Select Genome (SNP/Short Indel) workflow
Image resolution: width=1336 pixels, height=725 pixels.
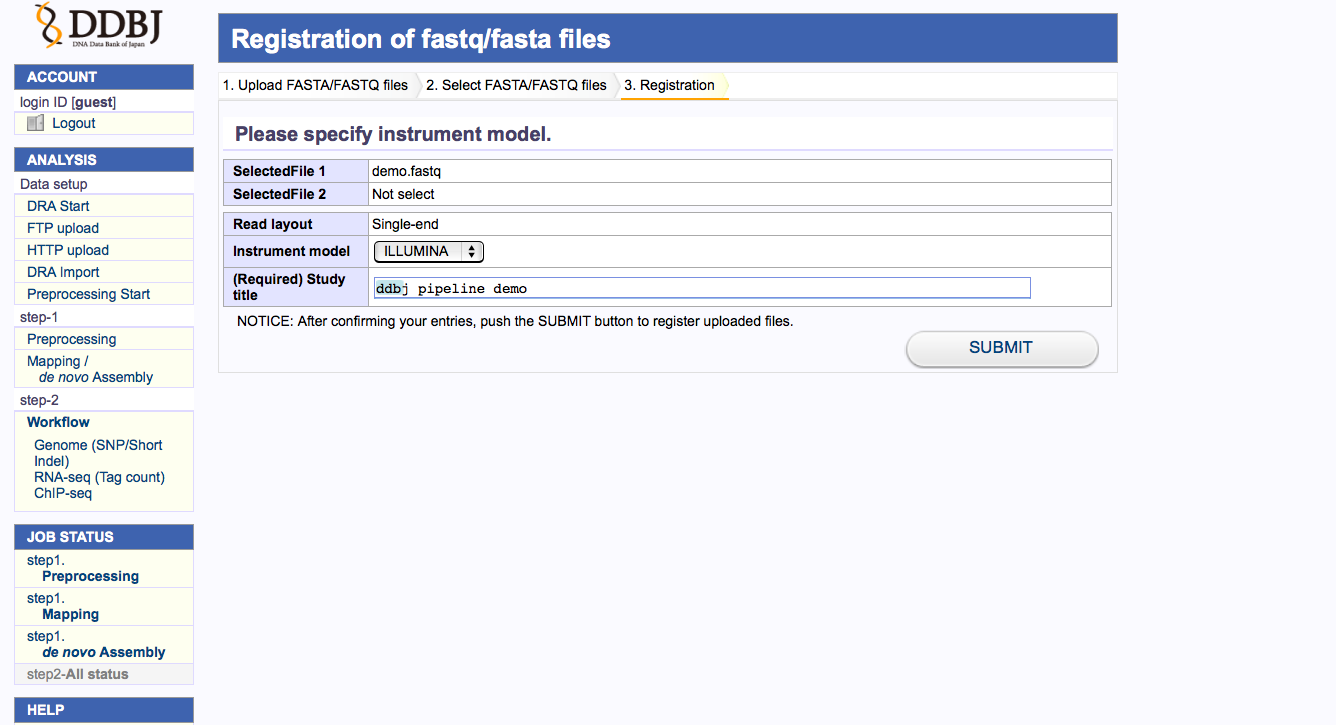pyautogui.click(x=98, y=453)
